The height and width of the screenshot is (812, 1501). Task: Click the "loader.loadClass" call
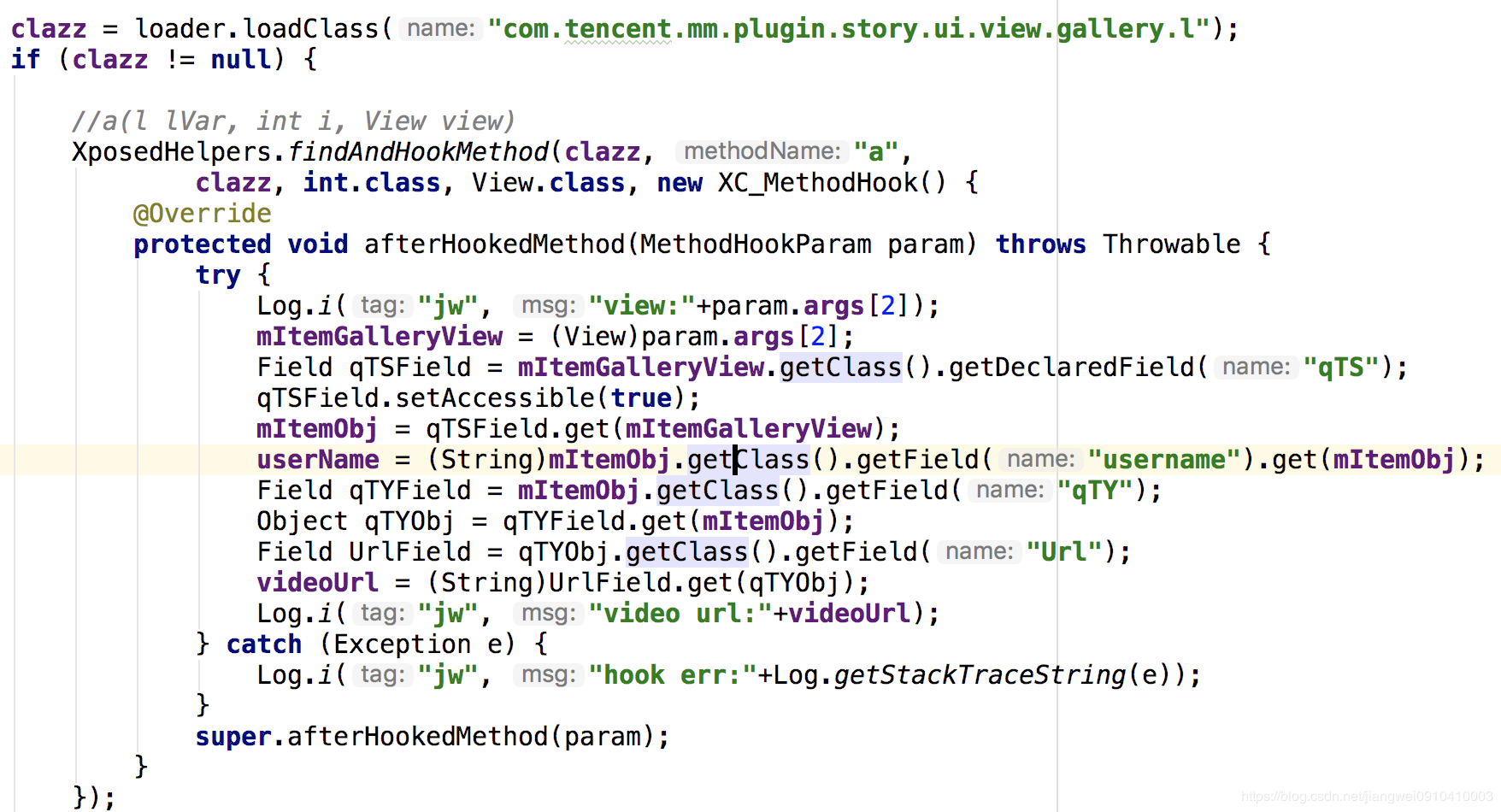click(256, 28)
